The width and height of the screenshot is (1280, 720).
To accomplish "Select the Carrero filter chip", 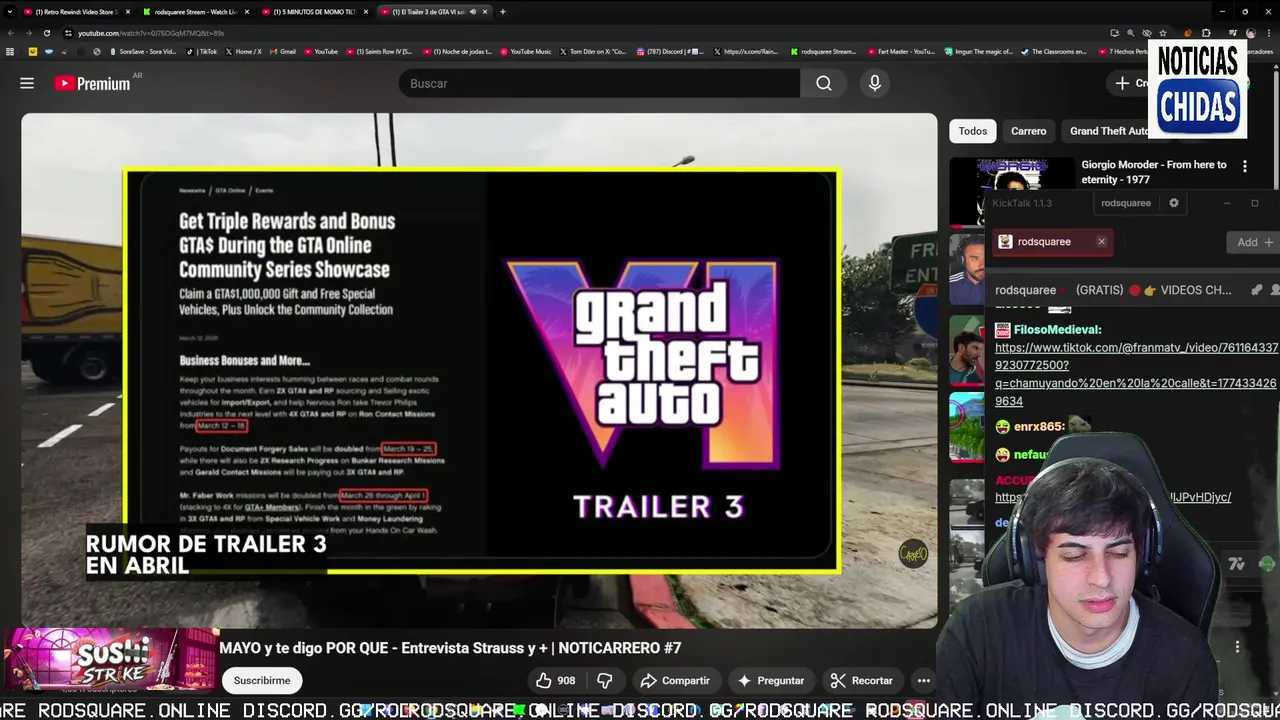I will point(1028,131).
